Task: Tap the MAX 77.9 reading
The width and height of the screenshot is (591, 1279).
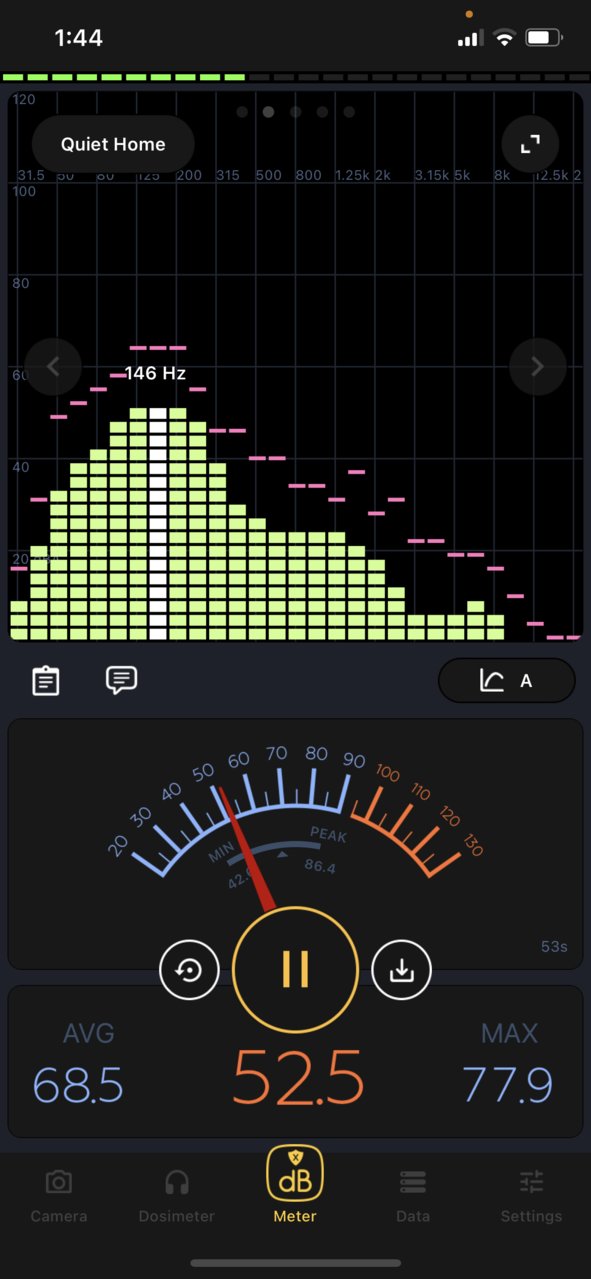Action: (508, 1062)
